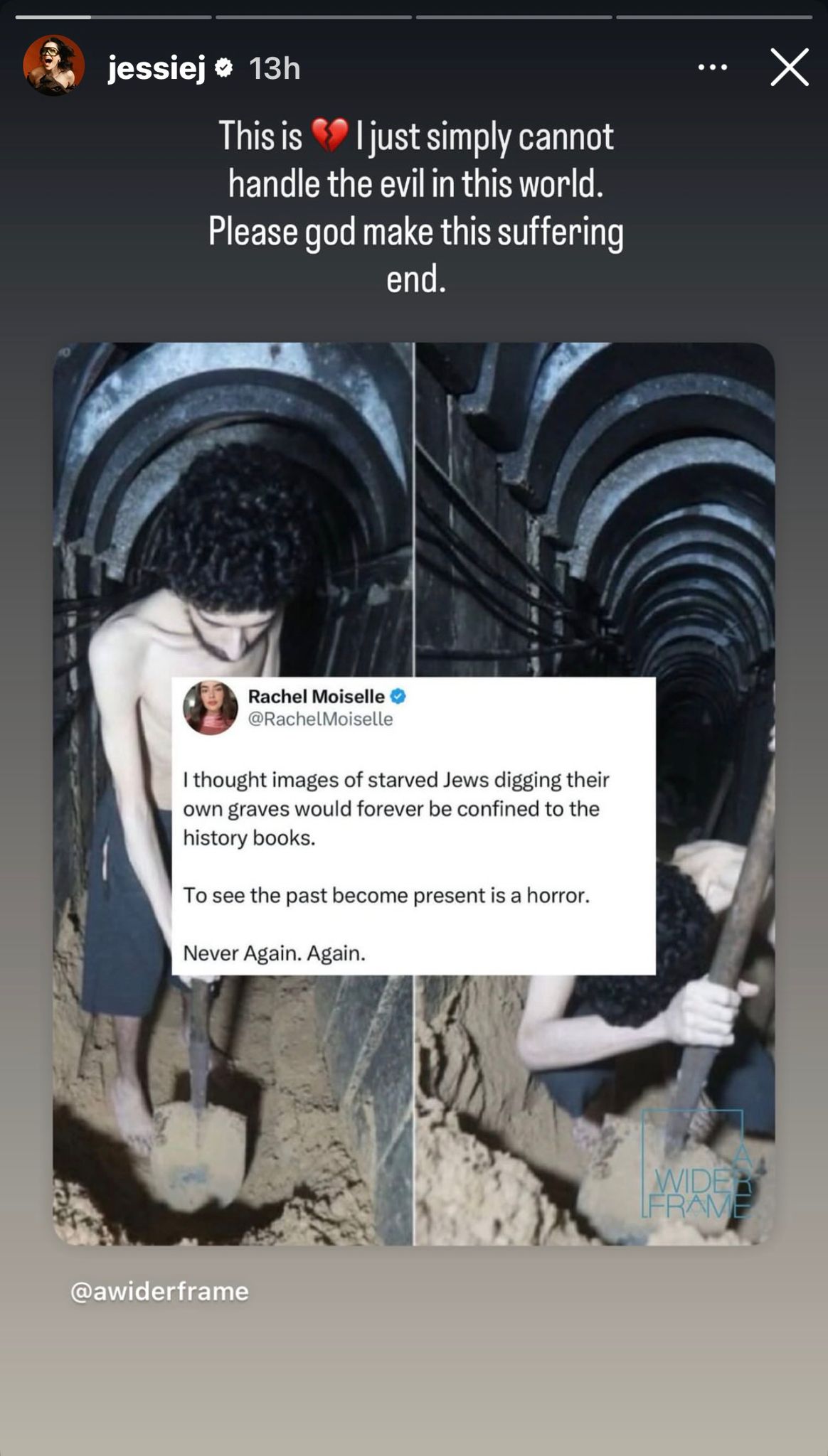This screenshot has height=1456, width=828.
Task: Jump to the fourth story progress segment
Action: (714, 16)
